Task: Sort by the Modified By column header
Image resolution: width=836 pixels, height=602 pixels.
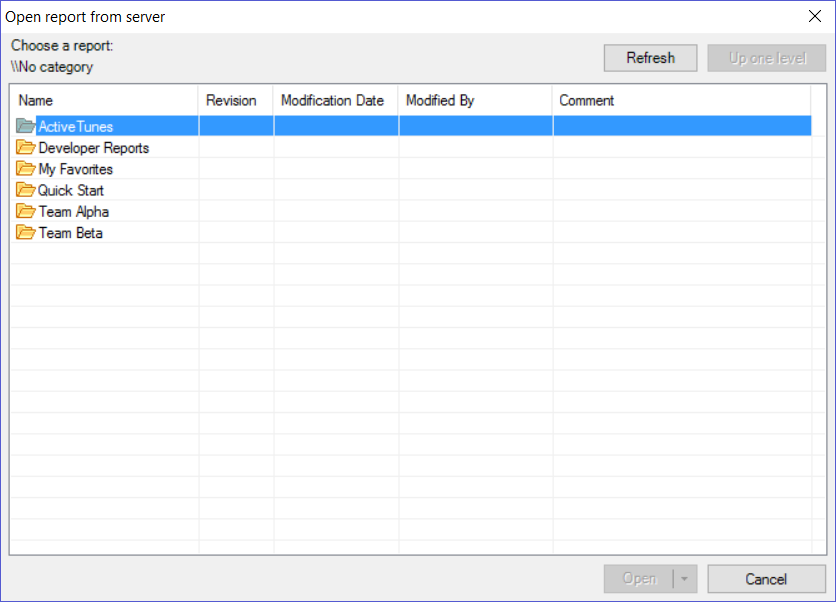Action: click(475, 100)
